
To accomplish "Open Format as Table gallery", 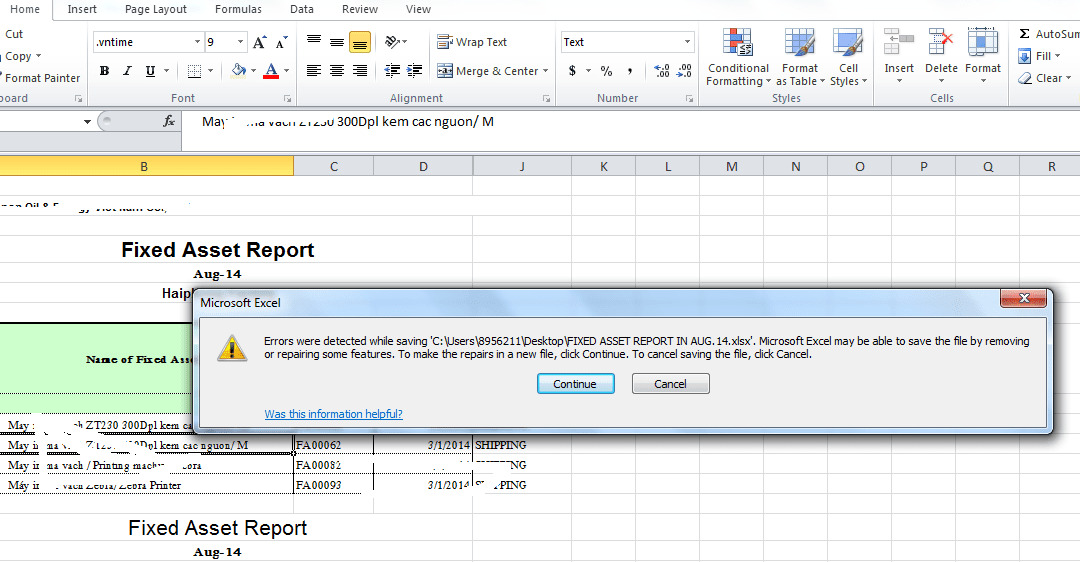I will pos(800,57).
